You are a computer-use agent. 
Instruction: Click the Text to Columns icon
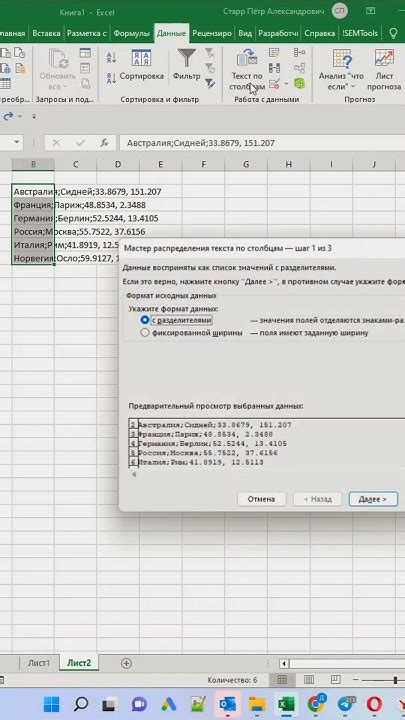tap(247, 58)
